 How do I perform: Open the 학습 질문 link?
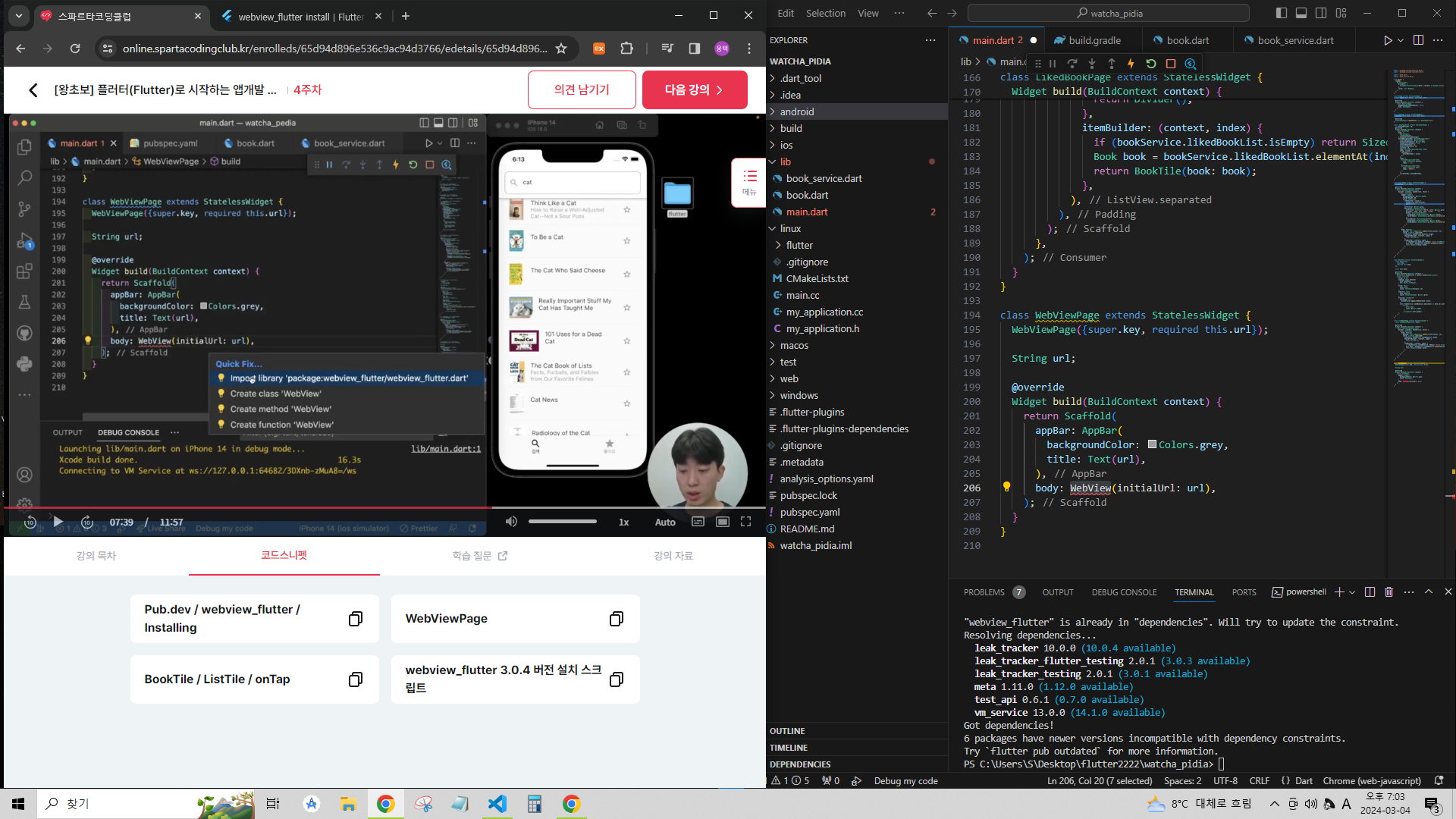(x=479, y=556)
